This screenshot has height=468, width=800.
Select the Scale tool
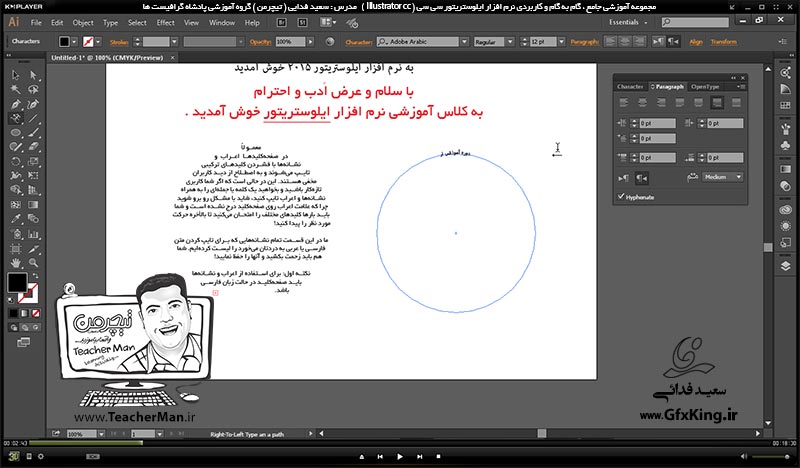(x=33, y=161)
